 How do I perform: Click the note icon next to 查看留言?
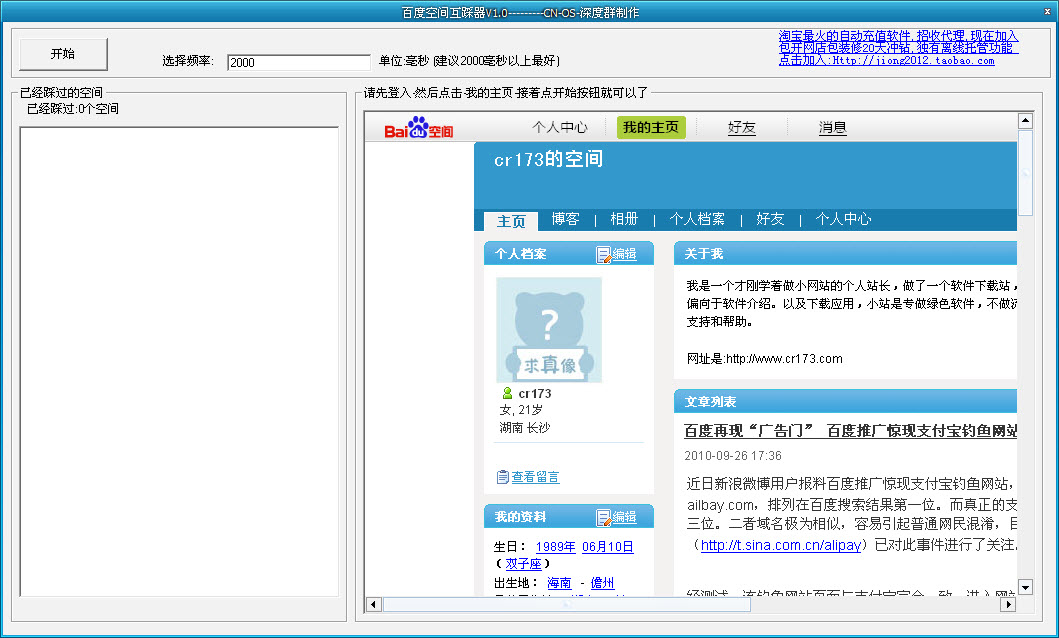[x=504, y=476]
